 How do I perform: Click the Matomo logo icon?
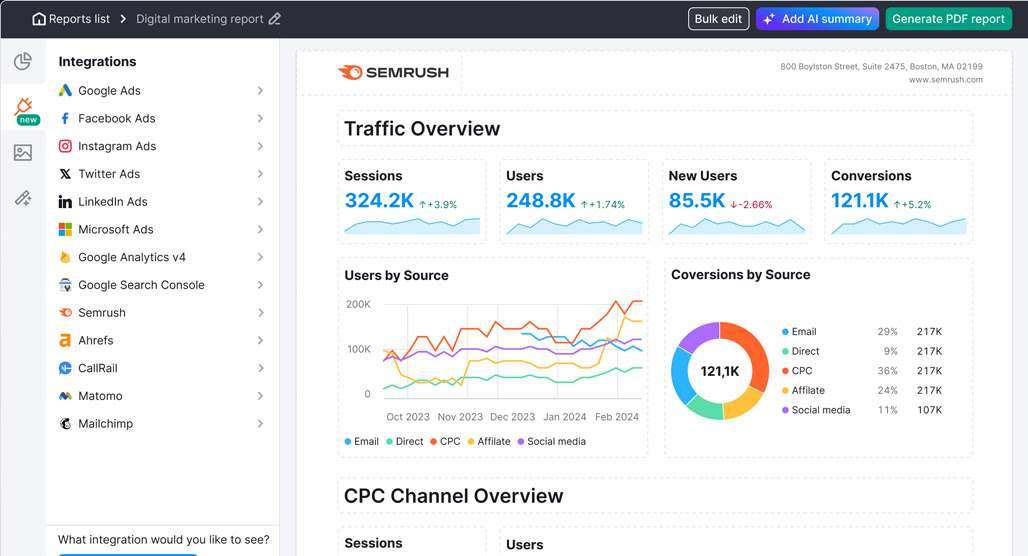point(65,396)
